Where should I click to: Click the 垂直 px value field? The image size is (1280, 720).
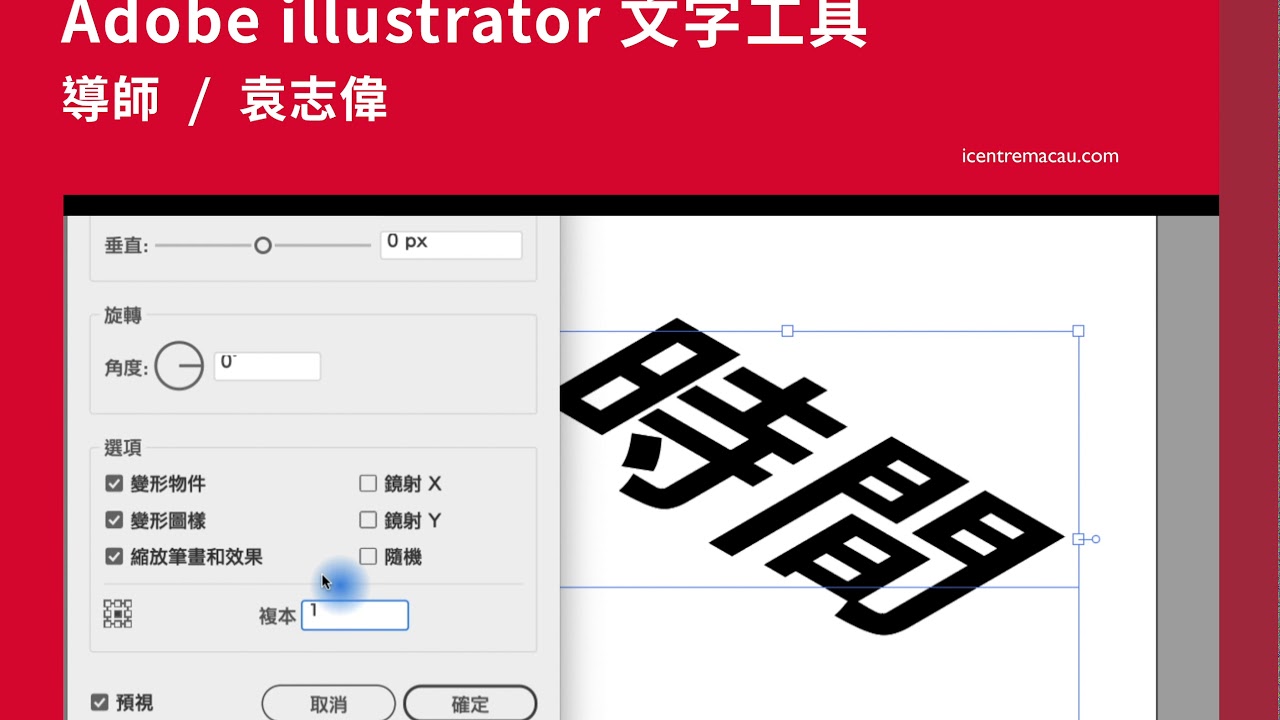451,245
